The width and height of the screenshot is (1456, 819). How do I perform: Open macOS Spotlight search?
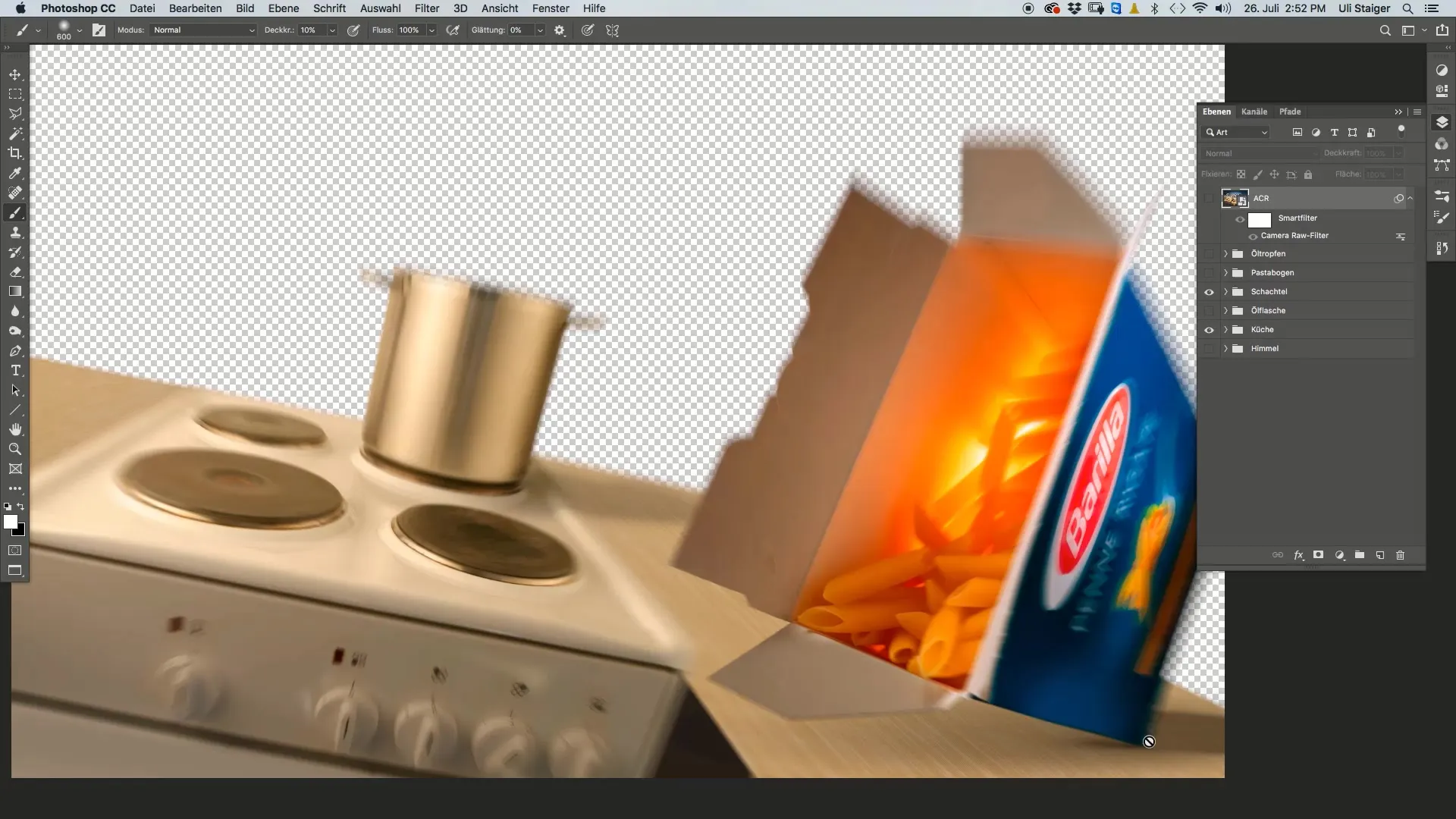[1407, 8]
